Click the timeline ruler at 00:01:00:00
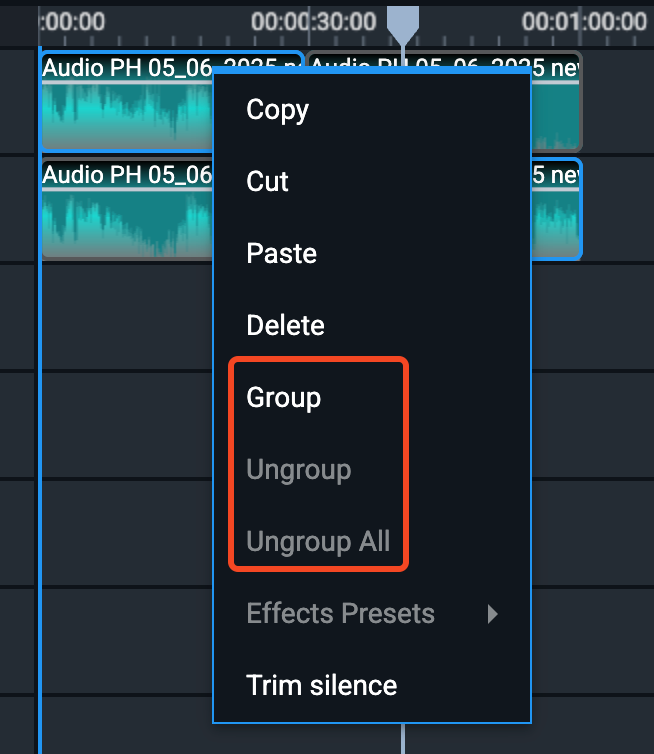Screen dimensions: 654x754 584,22
